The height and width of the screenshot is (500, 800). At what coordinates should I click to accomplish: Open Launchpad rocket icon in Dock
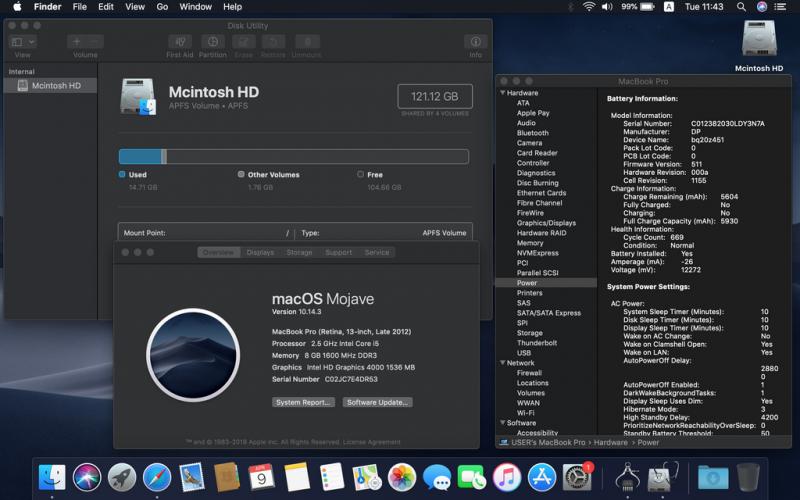122,478
